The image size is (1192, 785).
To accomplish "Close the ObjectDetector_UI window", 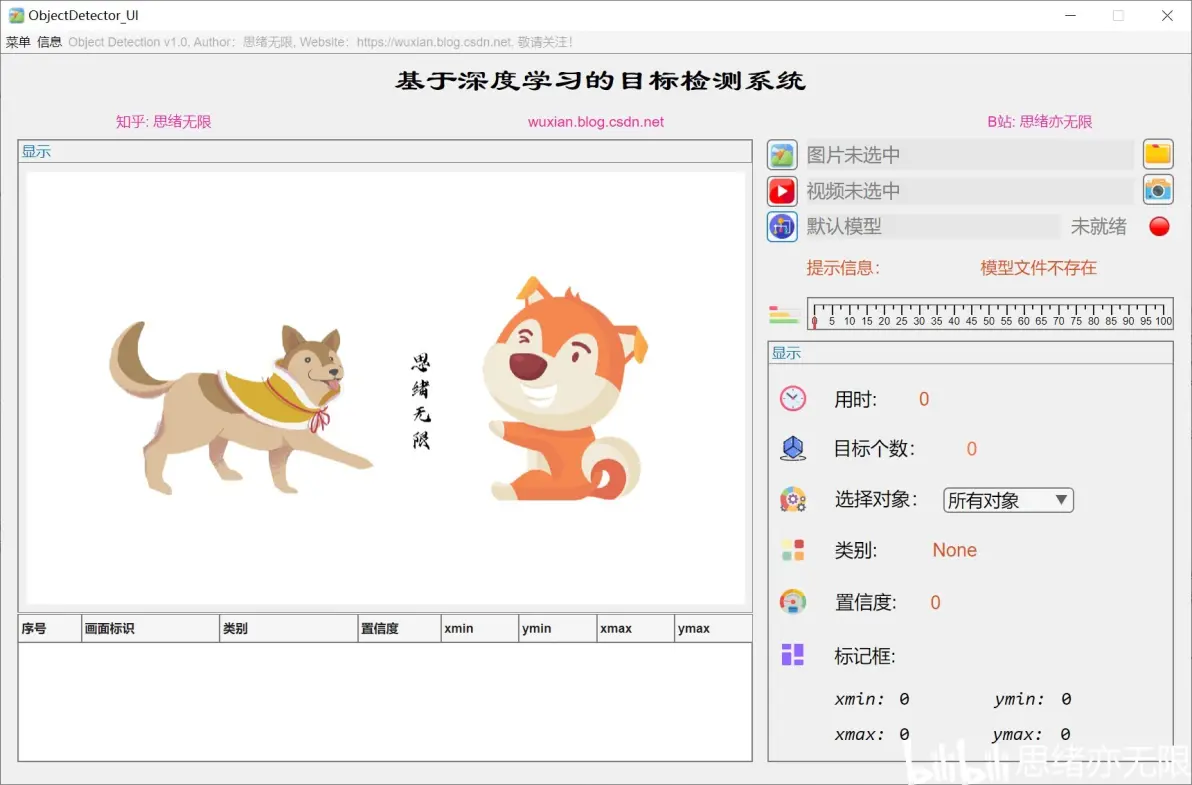I will [1167, 15].
